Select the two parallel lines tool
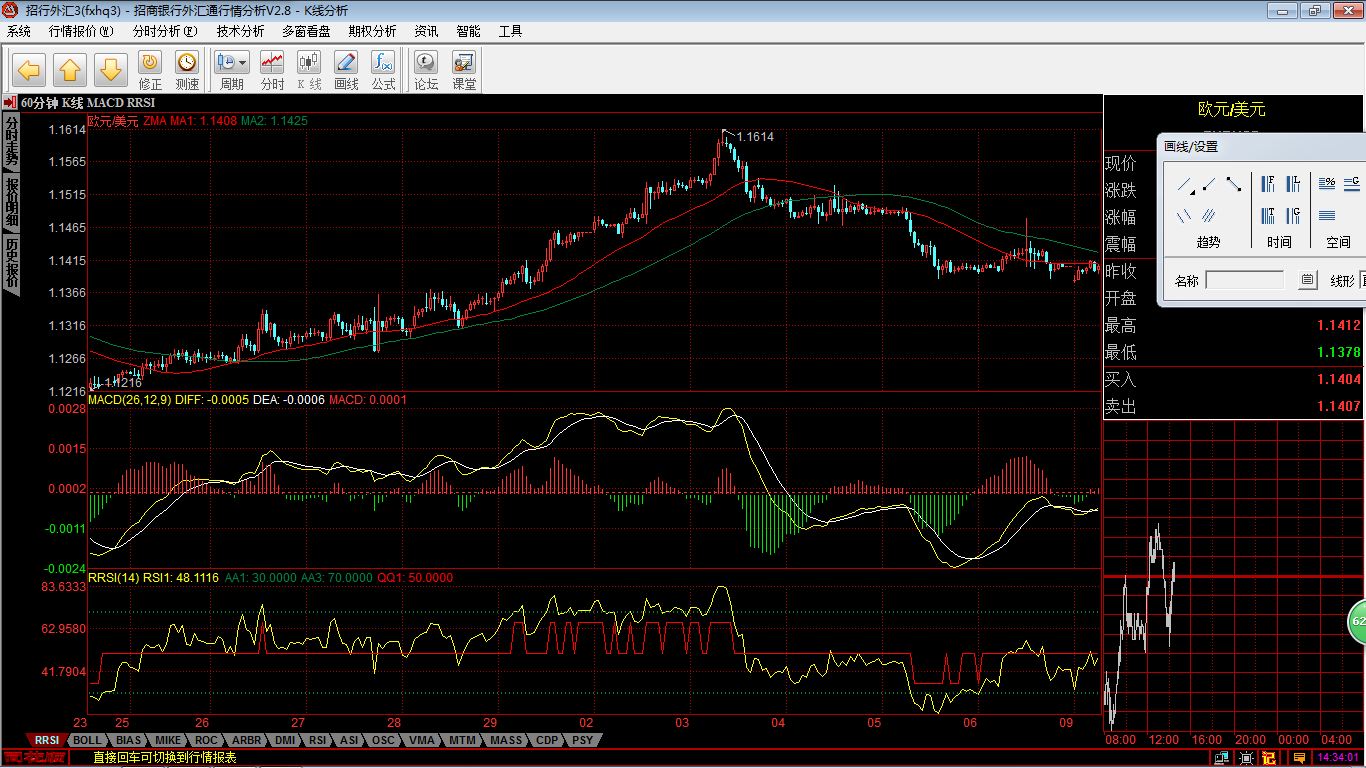Image resolution: width=1366 pixels, height=768 pixels. pos(1184,216)
